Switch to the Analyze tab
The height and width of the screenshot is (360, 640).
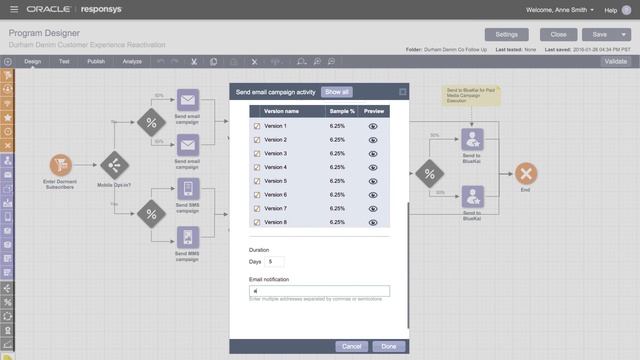click(132, 61)
